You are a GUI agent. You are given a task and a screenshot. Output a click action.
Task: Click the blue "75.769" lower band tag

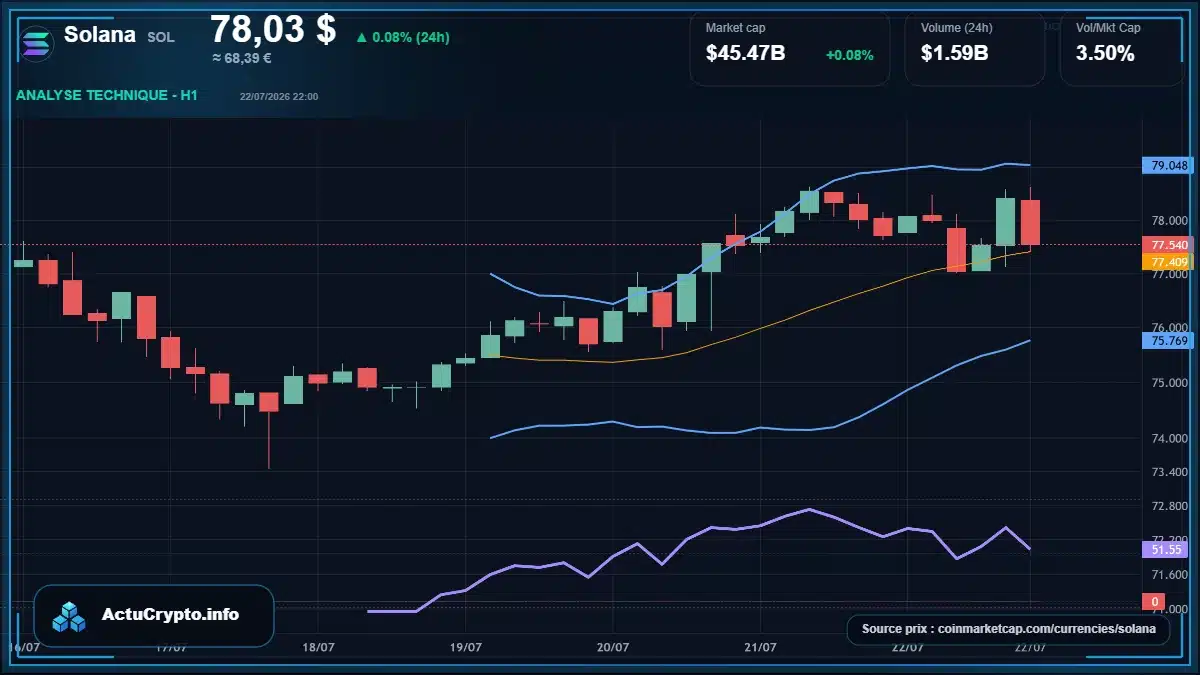(1169, 341)
